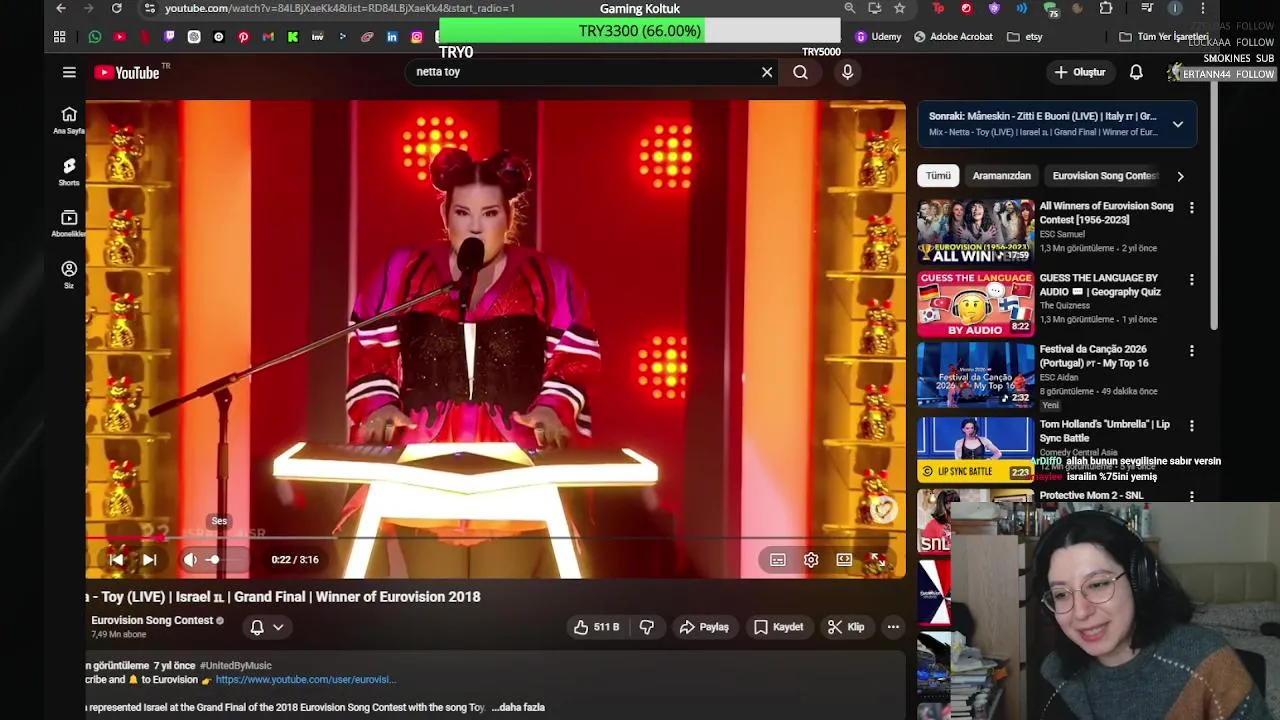Bookmark this page with the star icon
This screenshot has width=1280, height=720.
pos(899,8)
